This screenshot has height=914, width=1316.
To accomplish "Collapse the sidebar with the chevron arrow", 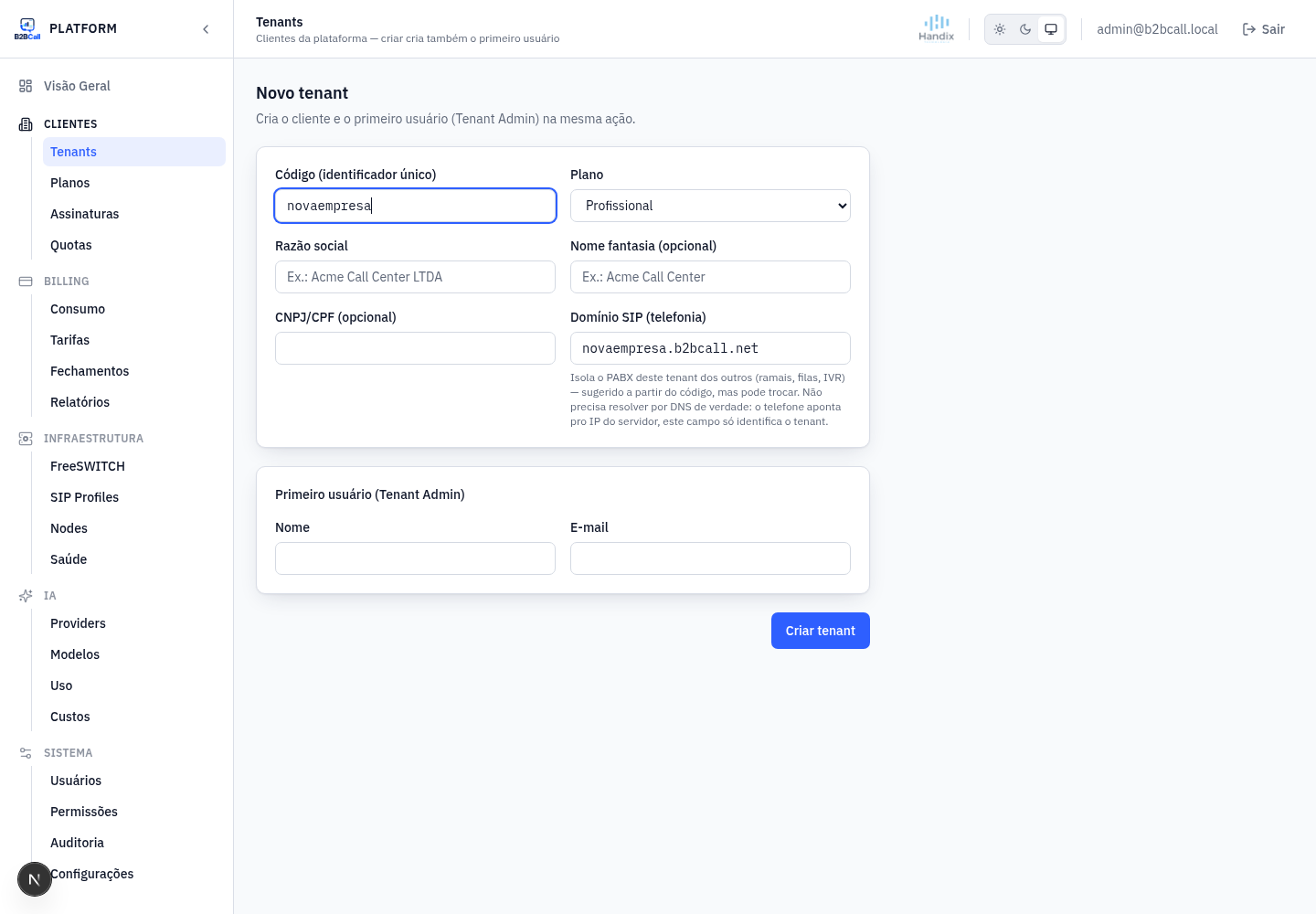I will click(x=206, y=29).
